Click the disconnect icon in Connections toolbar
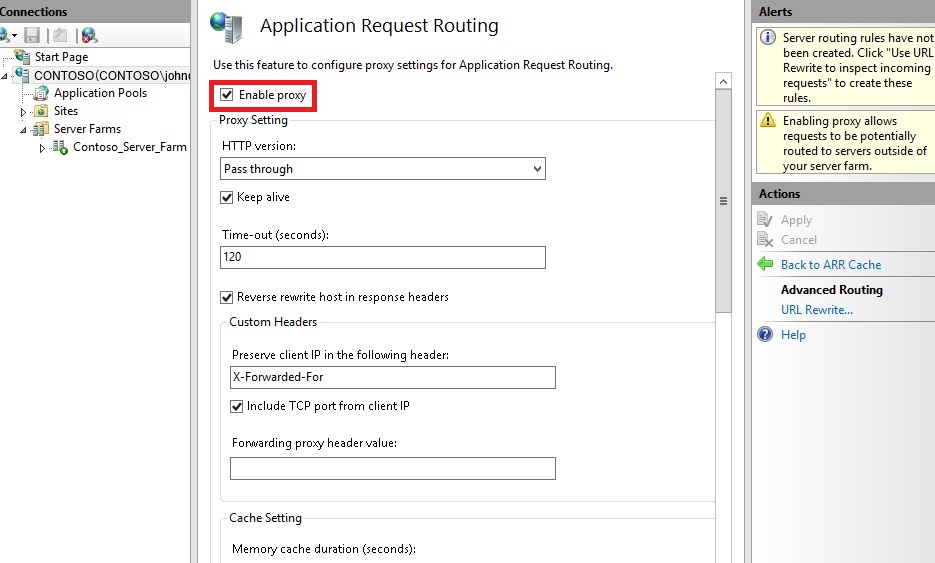The image size is (935, 563). pos(89,36)
